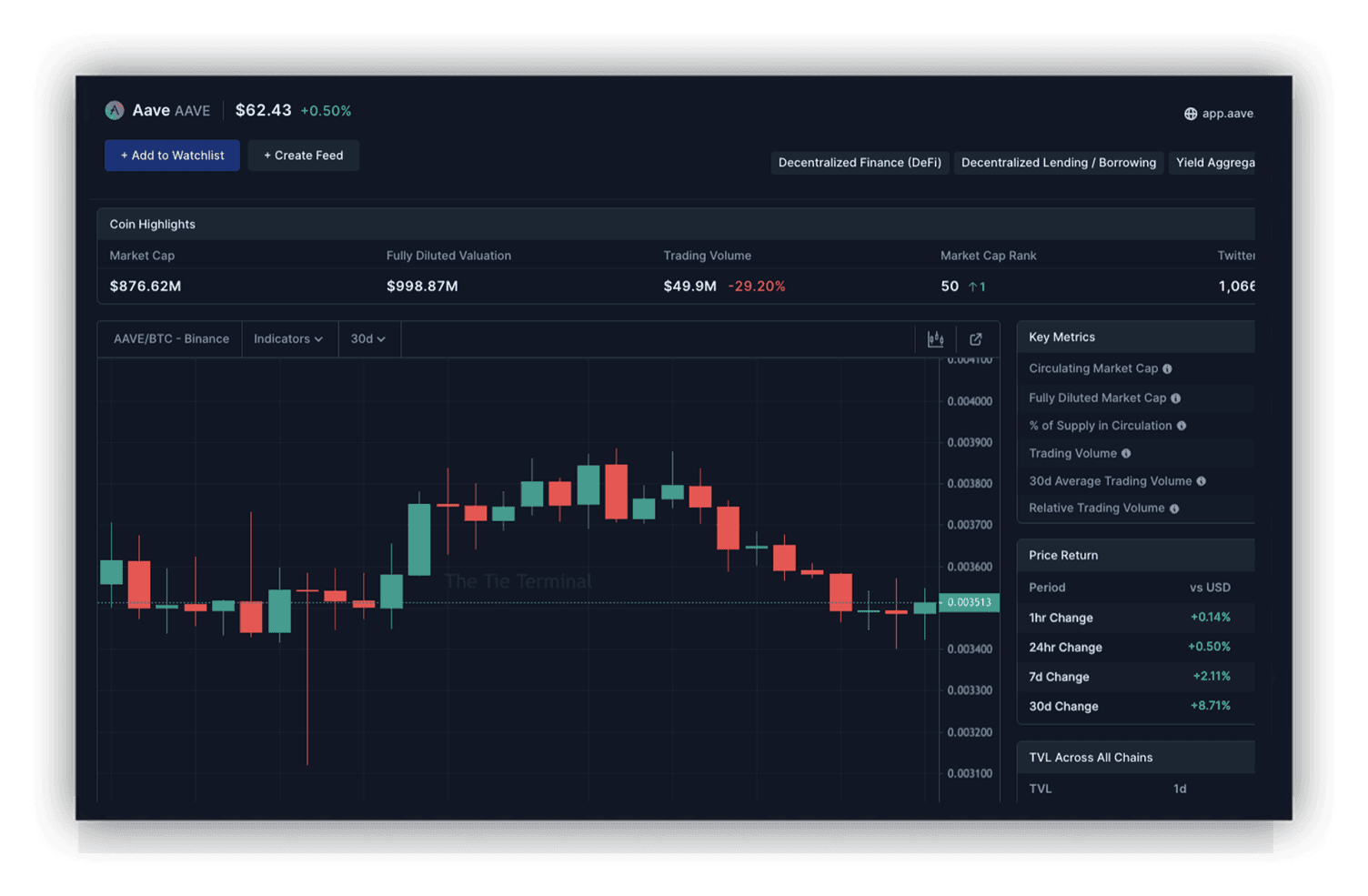This screenshot has width=1368, height=896.
Task: Click the tall green candle near 0.0037
Action: (419, 539)
